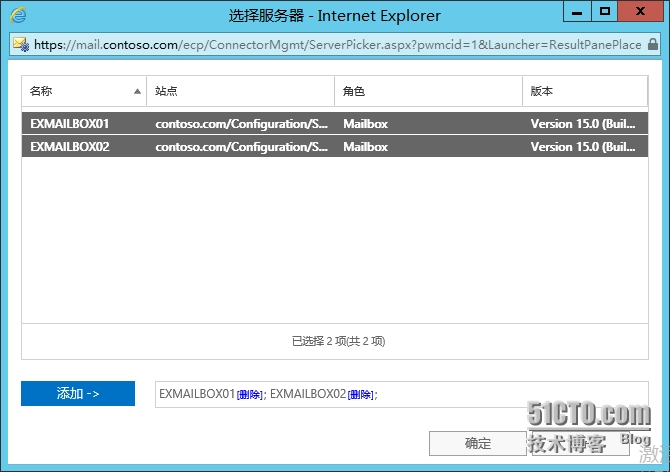Viewport: 670px width, 472px height.
Task: Click the Mailbox role cell of EXMAILBOX01
Action: [366, 124]
